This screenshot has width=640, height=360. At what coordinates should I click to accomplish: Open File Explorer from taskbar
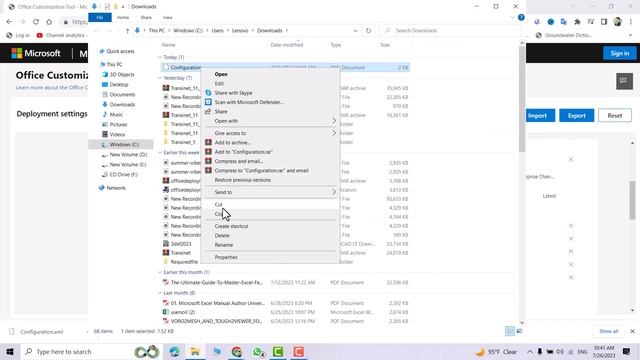tap(195, 352)
